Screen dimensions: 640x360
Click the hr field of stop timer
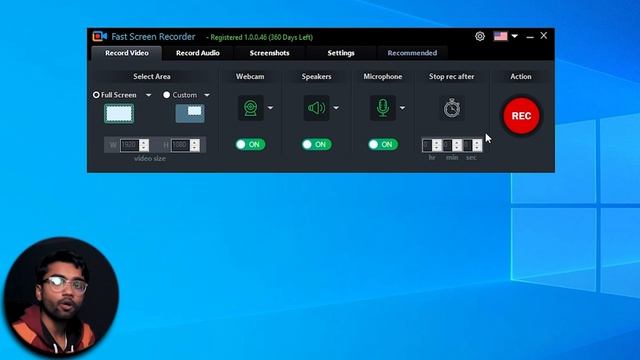pos(427,145)
